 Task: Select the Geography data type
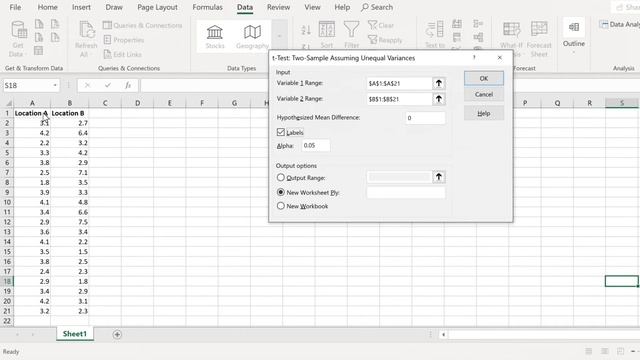[252, 37]
